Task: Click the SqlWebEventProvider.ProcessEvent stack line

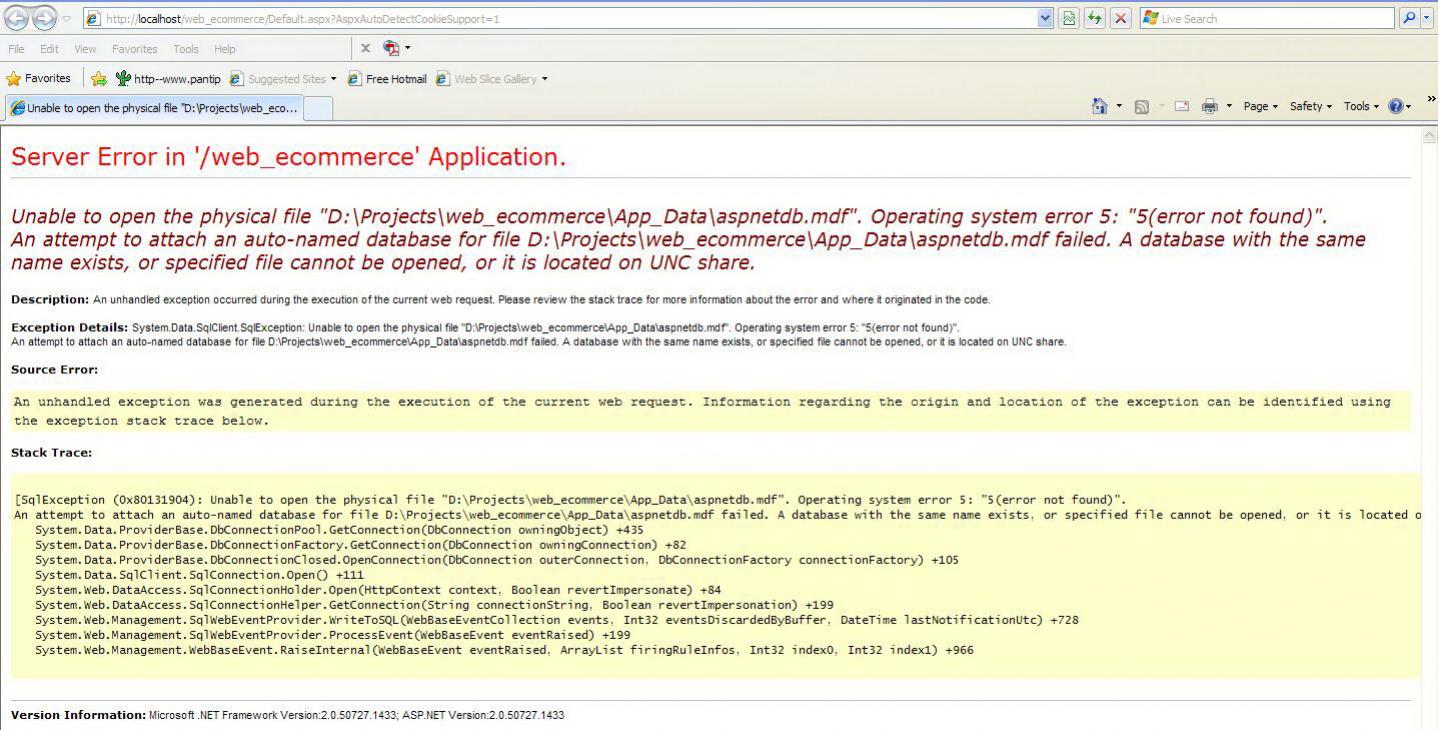Action: click(333, 635)
